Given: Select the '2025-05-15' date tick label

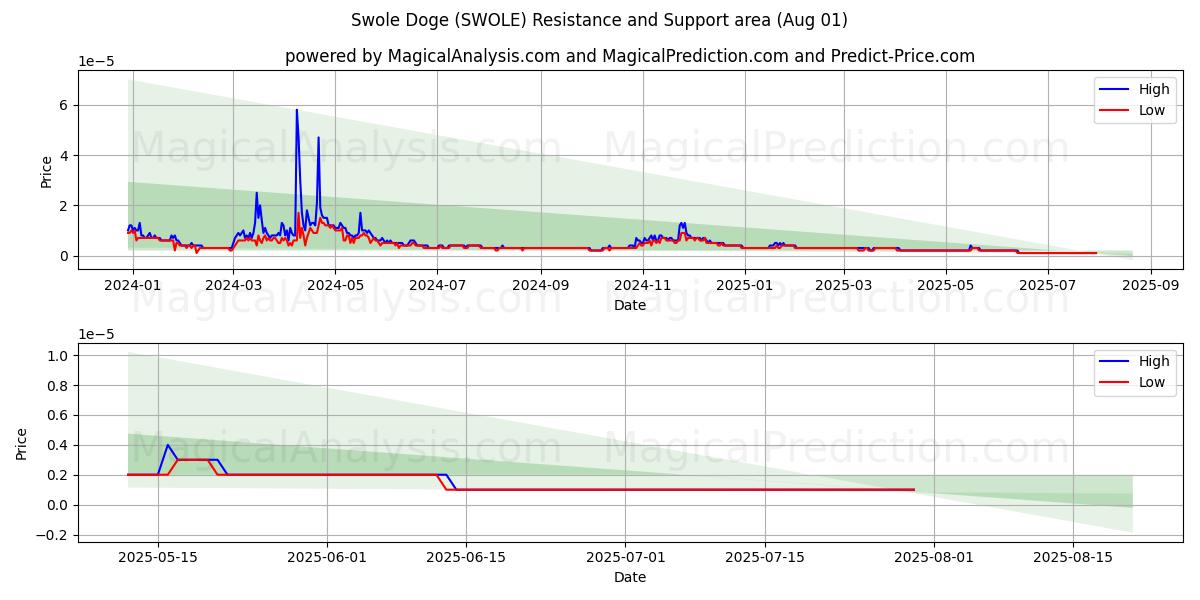Looking at the screenshot, I should coord(158,557).
